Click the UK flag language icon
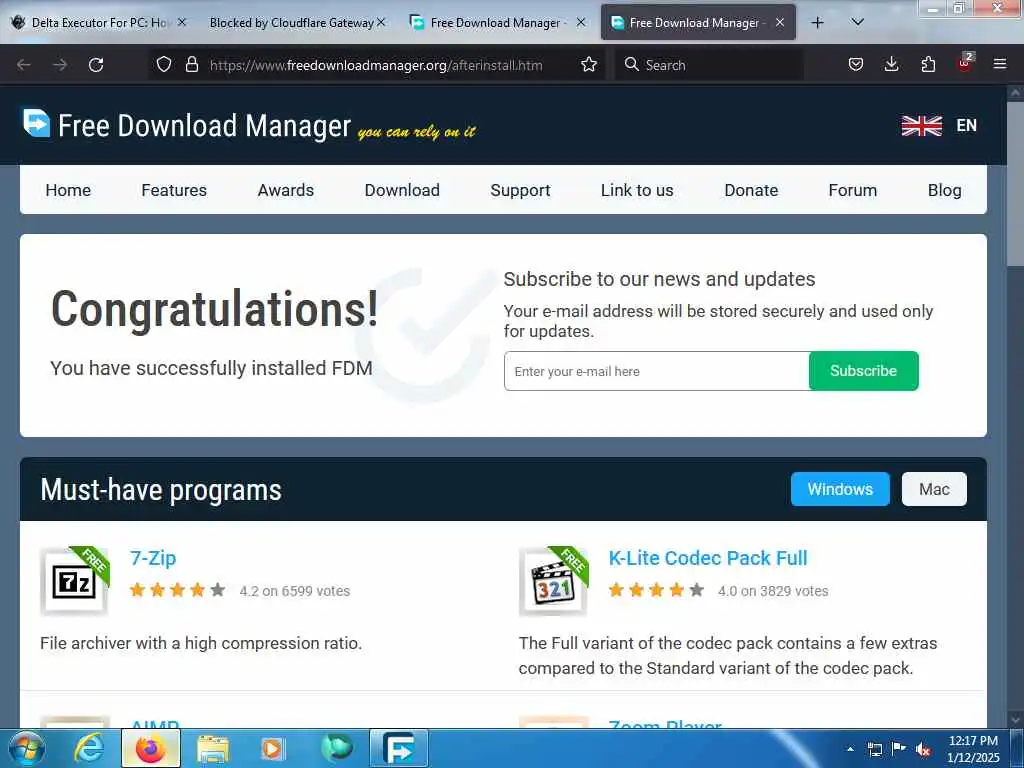 point(921,125)
